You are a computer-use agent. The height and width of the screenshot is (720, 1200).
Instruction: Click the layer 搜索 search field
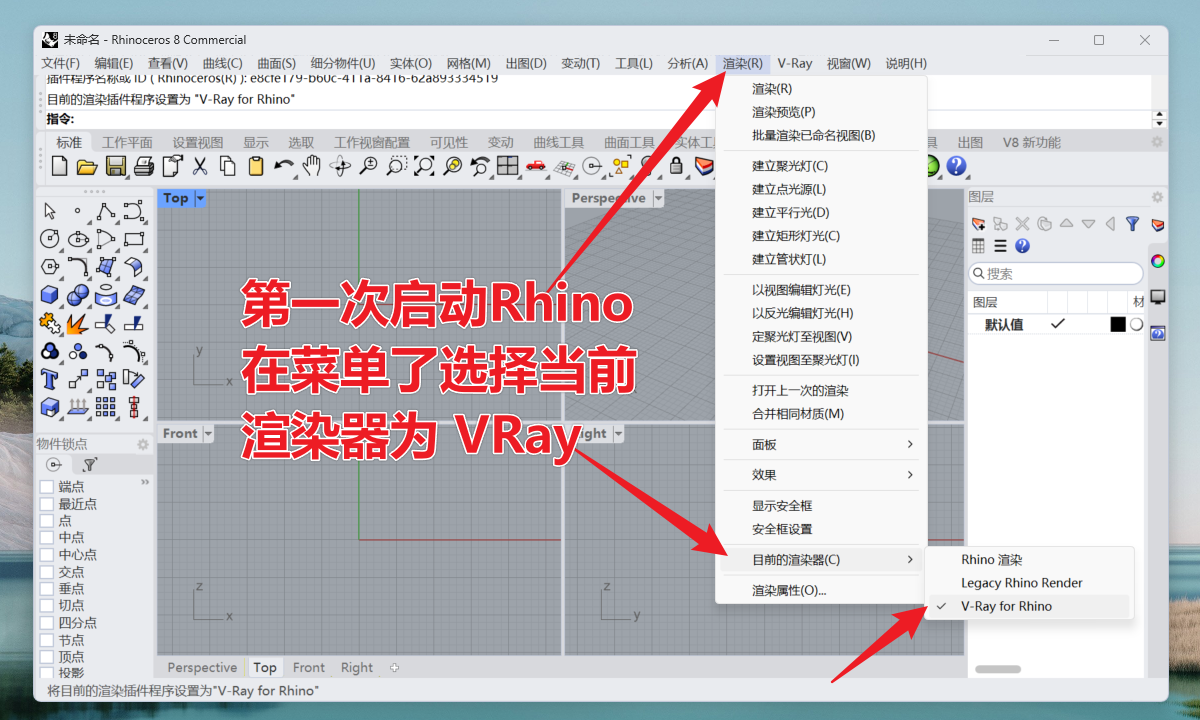1060,274
